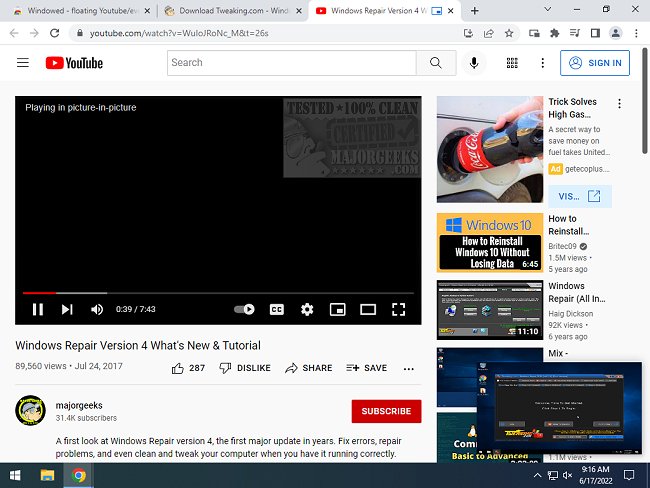Click the address bar URL
This screenshot has width=650, height=488.
[179, 33]
